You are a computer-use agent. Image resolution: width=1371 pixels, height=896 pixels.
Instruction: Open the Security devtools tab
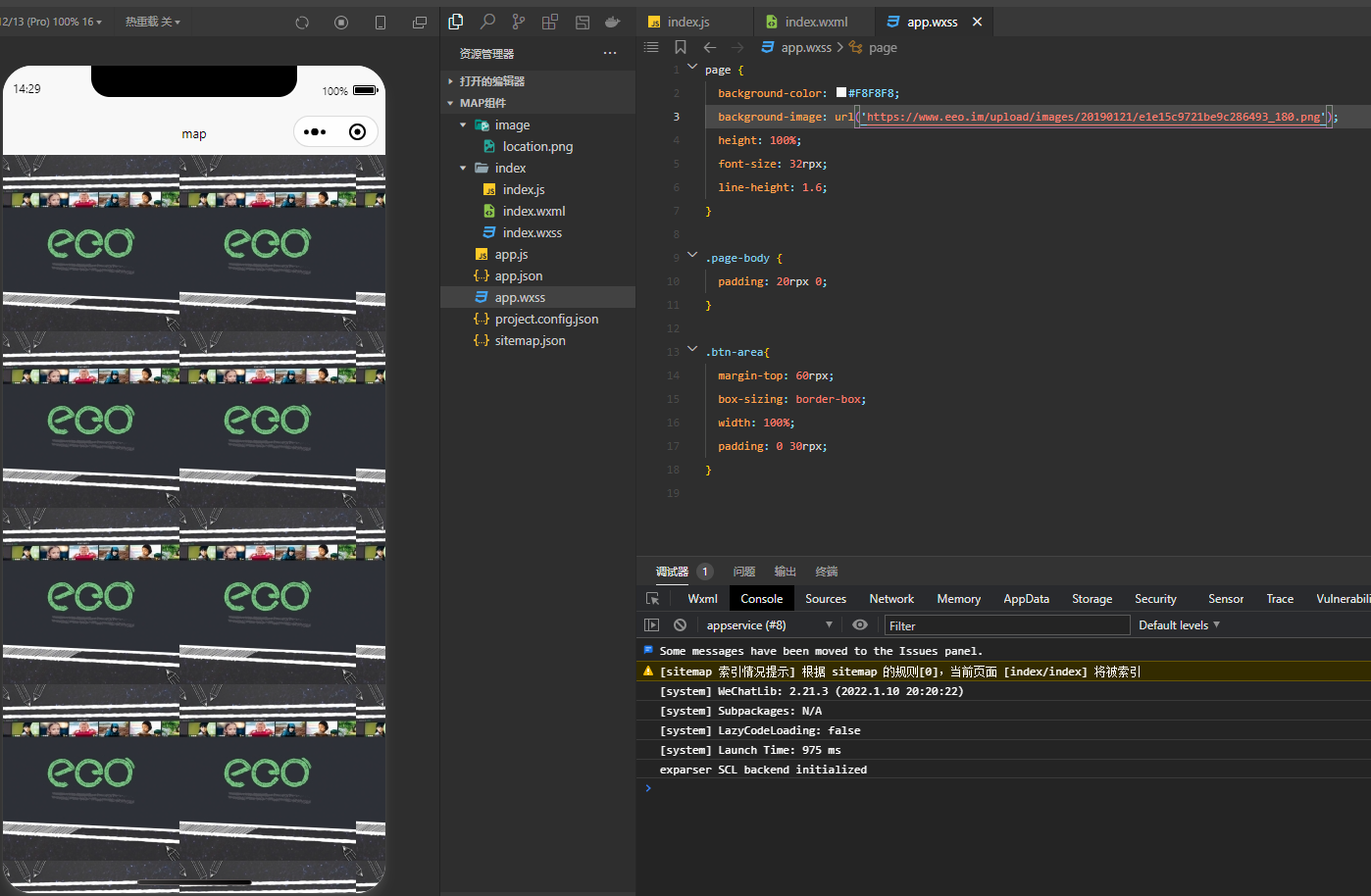[1155, 599]
